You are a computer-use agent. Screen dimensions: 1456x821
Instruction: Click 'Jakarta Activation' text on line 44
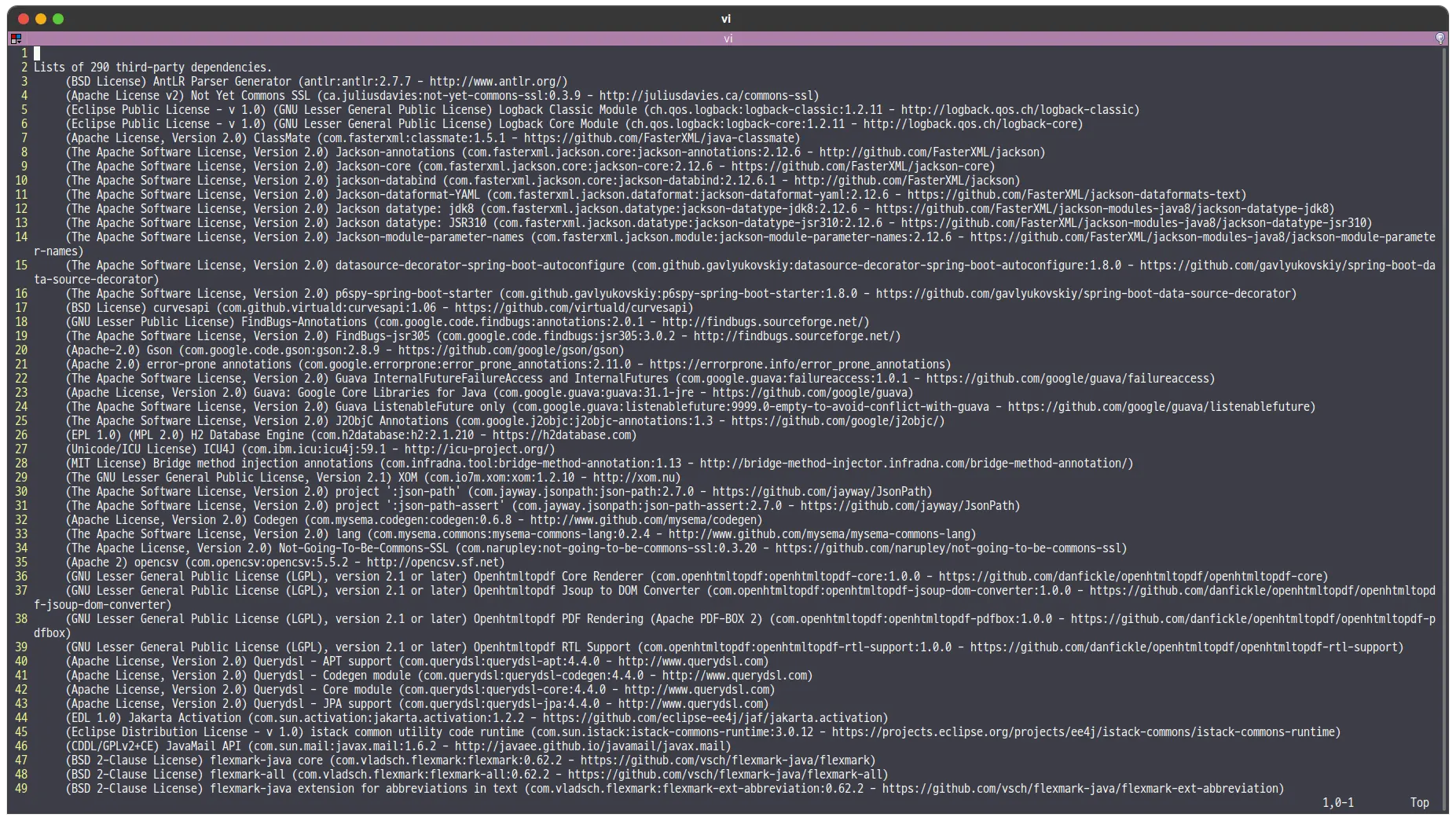click(x=185, y=718)
